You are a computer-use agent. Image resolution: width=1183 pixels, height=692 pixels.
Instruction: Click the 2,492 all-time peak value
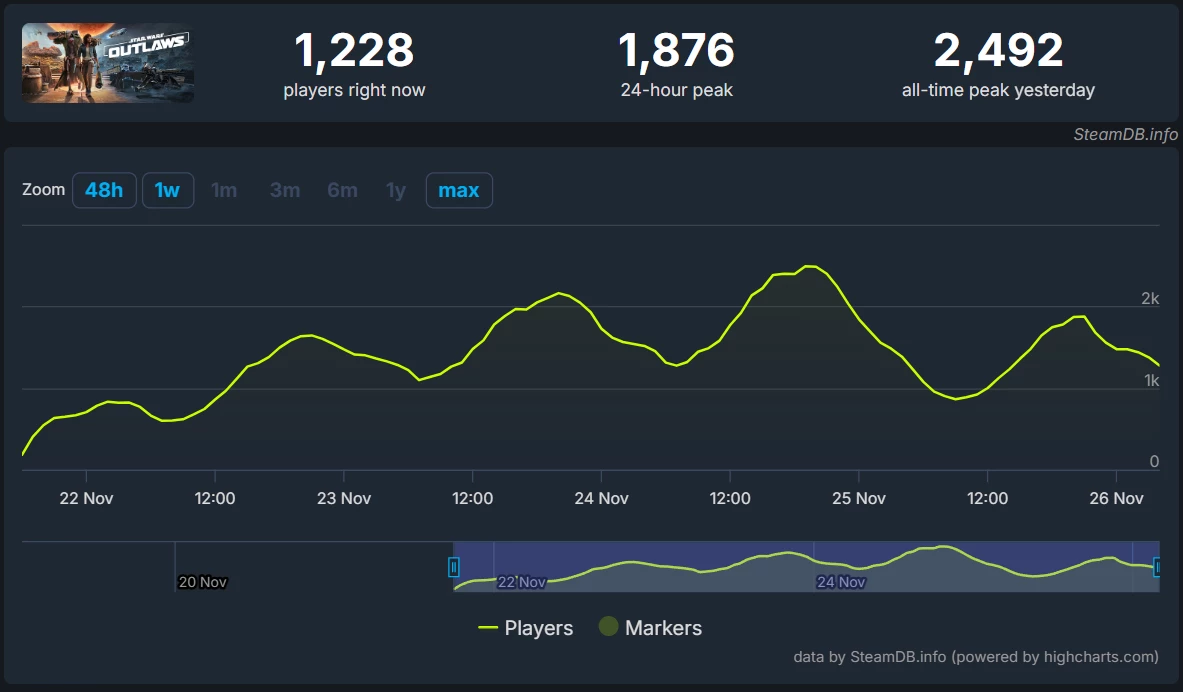point(998,51)
